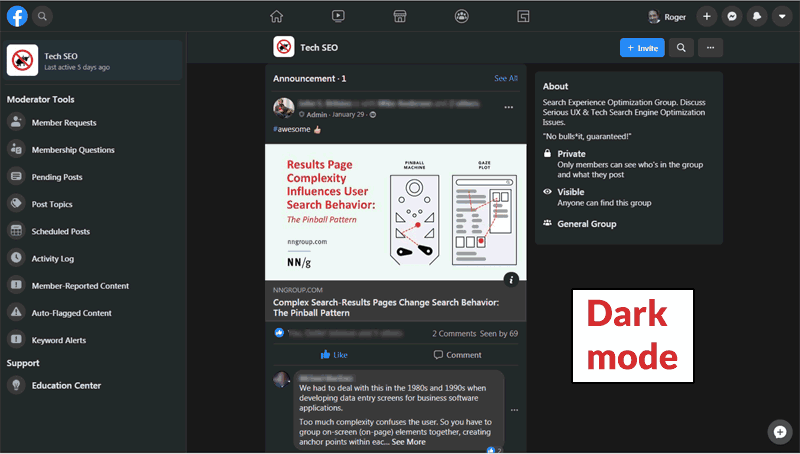800x454 pixels.
Task: Click the Support heading
Action: (23, 363)
